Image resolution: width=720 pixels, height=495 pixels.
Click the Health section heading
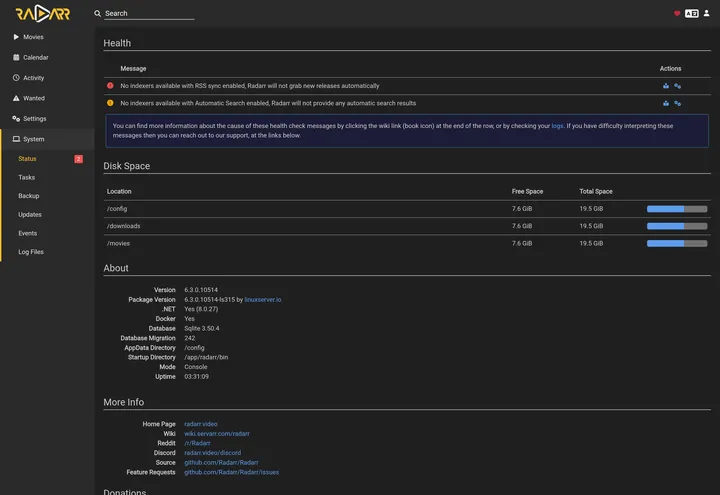pos(117,43)
